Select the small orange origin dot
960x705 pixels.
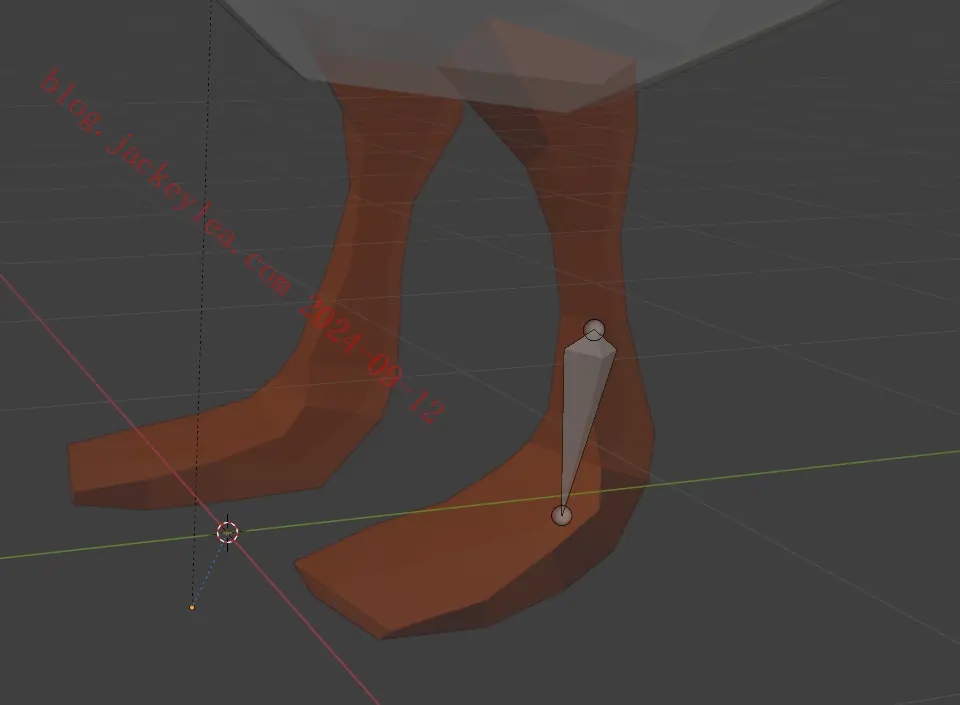[x=192, y=608]
